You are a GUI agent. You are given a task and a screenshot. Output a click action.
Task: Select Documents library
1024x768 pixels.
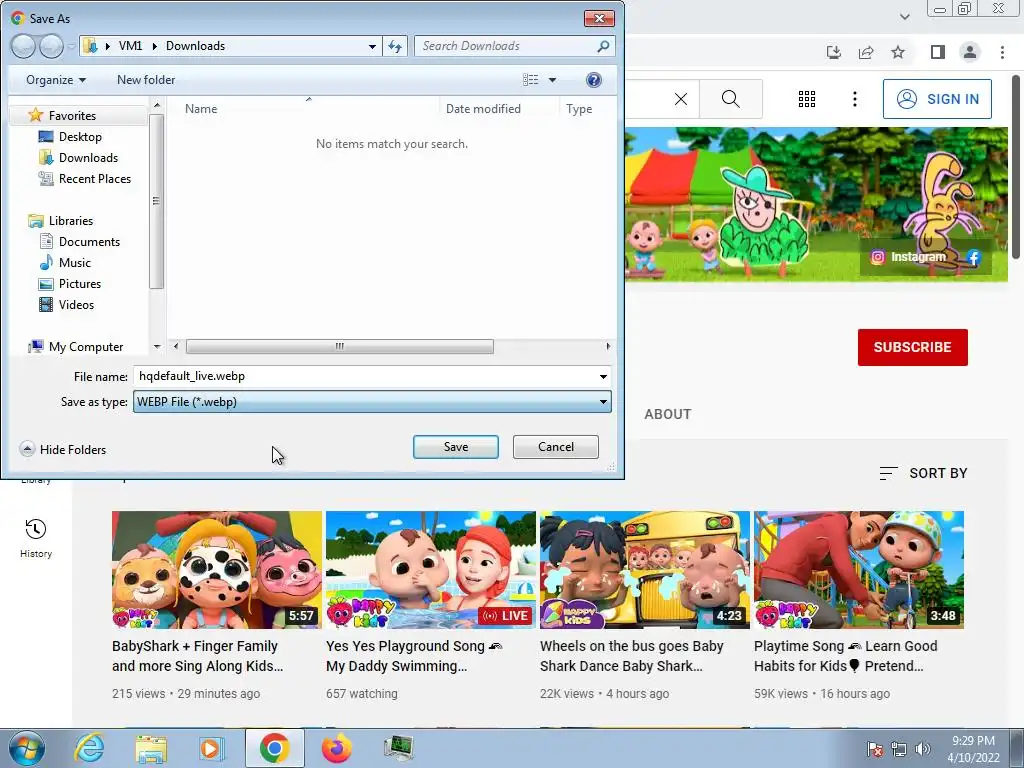tap(89, 242)
